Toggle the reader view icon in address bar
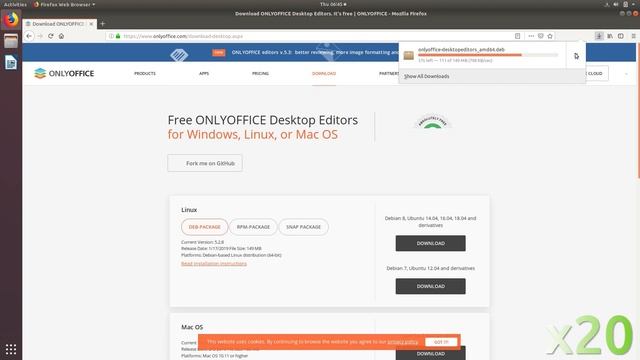The image size is (640, 360). pyautogui.click(x=518, y=36)
